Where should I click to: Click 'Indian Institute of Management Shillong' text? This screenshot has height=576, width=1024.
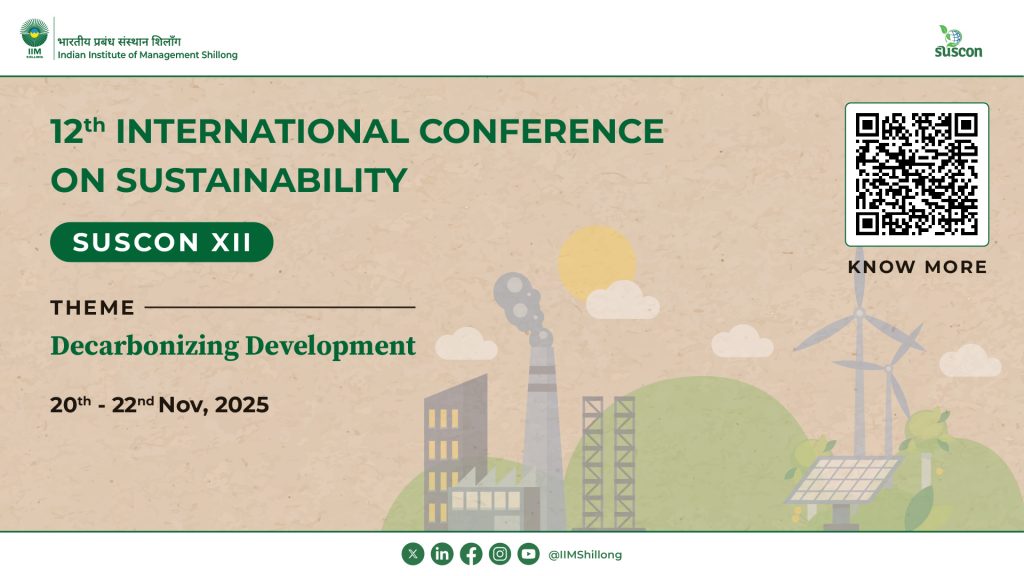tap(148, 55)
